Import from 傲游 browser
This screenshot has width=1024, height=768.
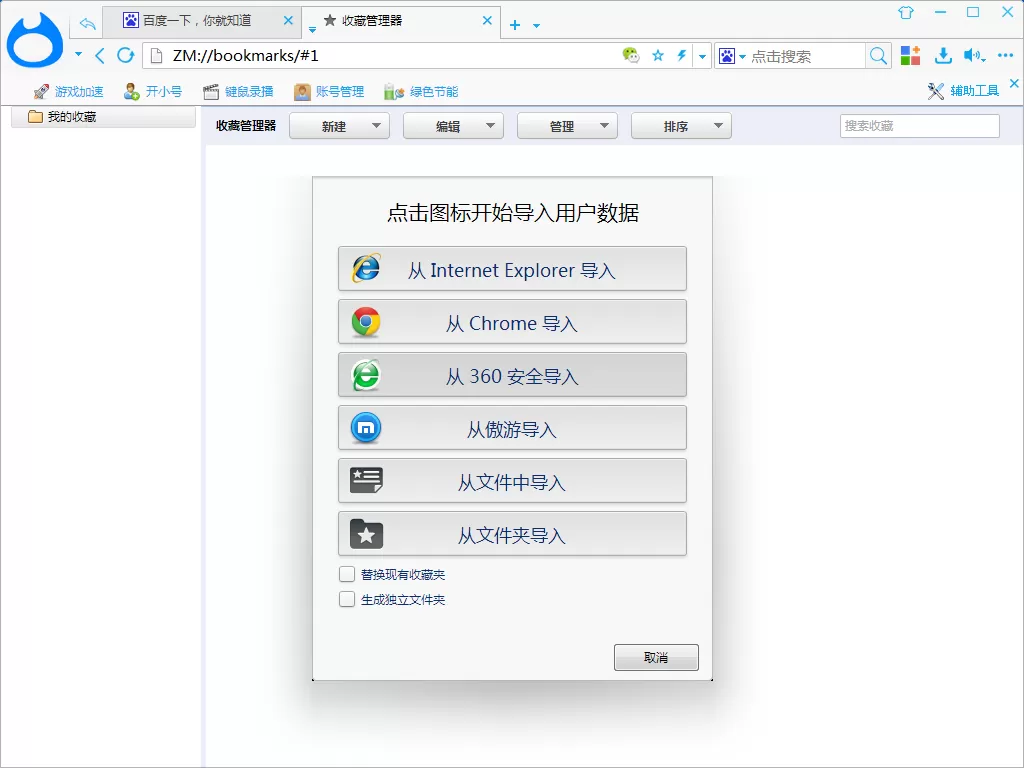pyautogui.click(x=512, y=428)
